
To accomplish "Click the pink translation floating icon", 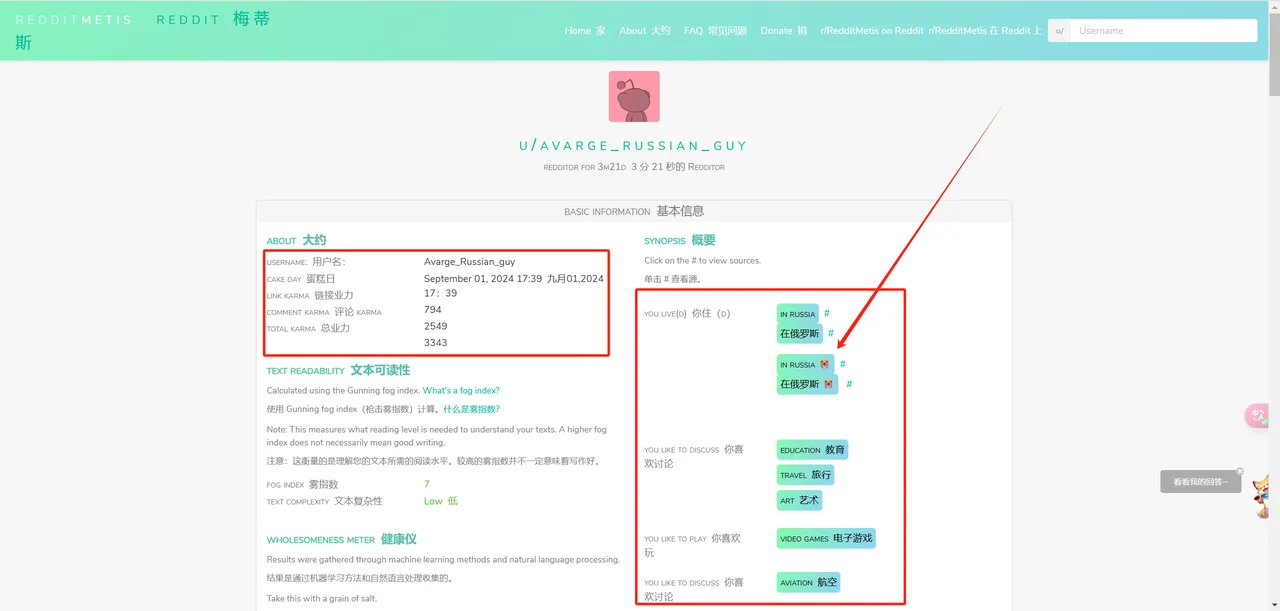I will tap(1257, 415).
